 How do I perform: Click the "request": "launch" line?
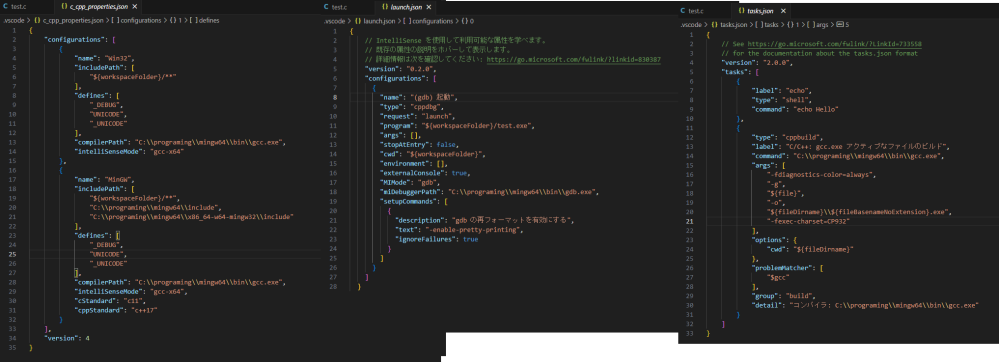pyautogui.click(x=417, y=117)
